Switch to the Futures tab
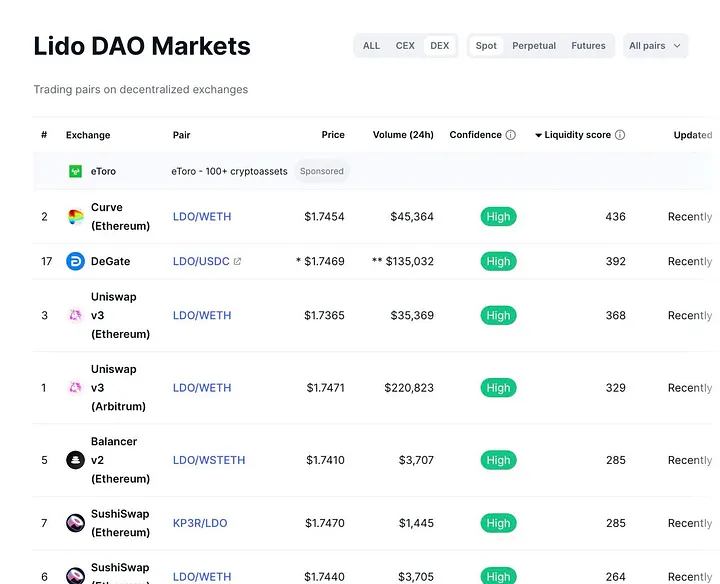 point(588,46)
